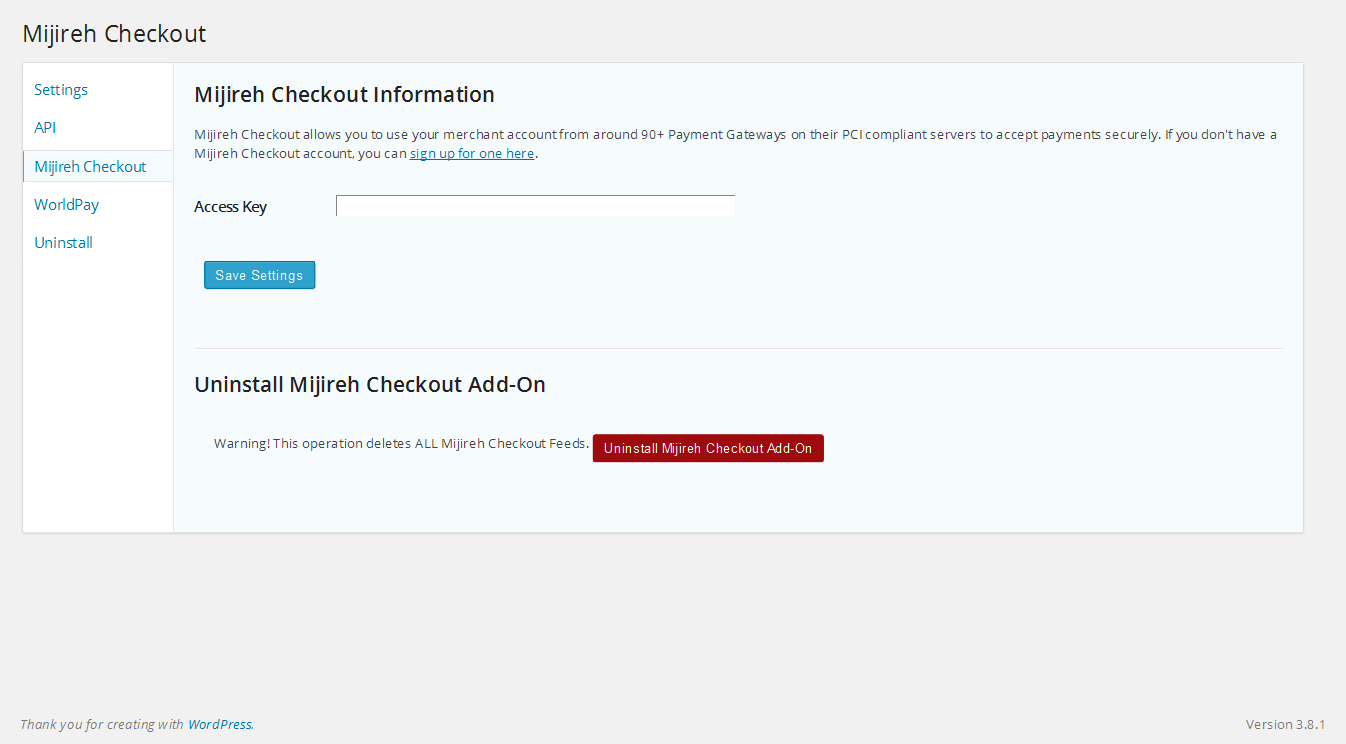
Task: Click the warning text about deleting feeds
Action: (x=401, y=443)
